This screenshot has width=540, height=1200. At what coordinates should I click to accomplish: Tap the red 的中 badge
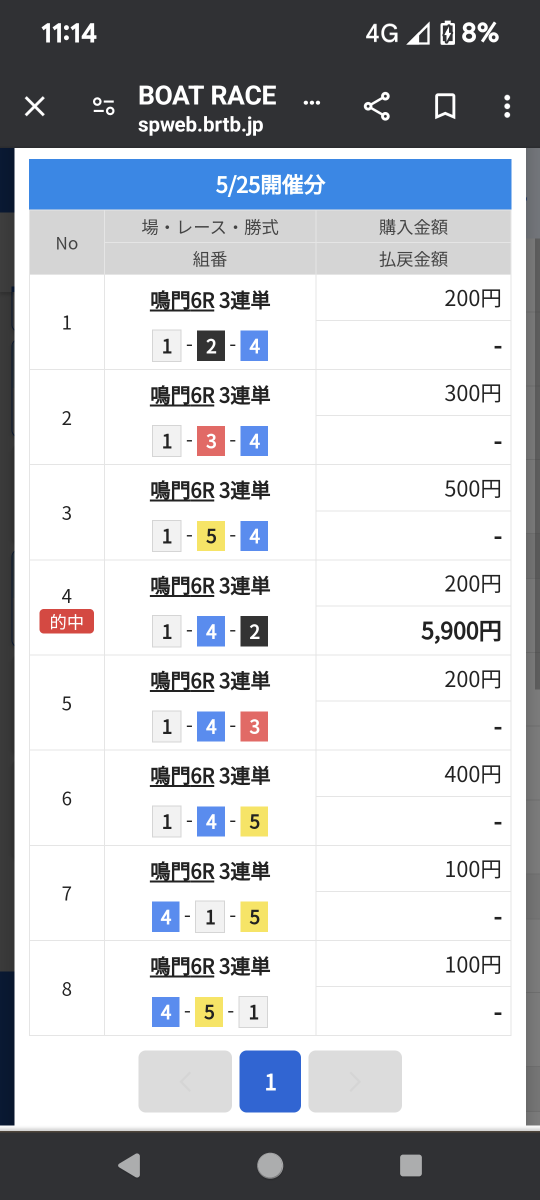pyautogui.click(x=67, y=622)
